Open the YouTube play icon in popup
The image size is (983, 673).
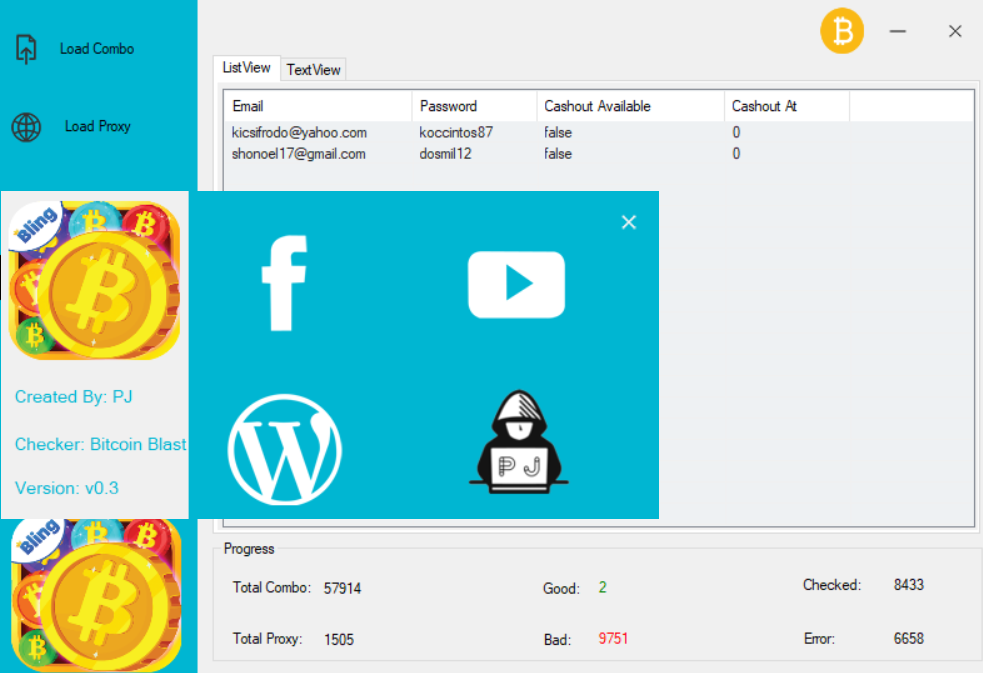(x=517, y=284)
